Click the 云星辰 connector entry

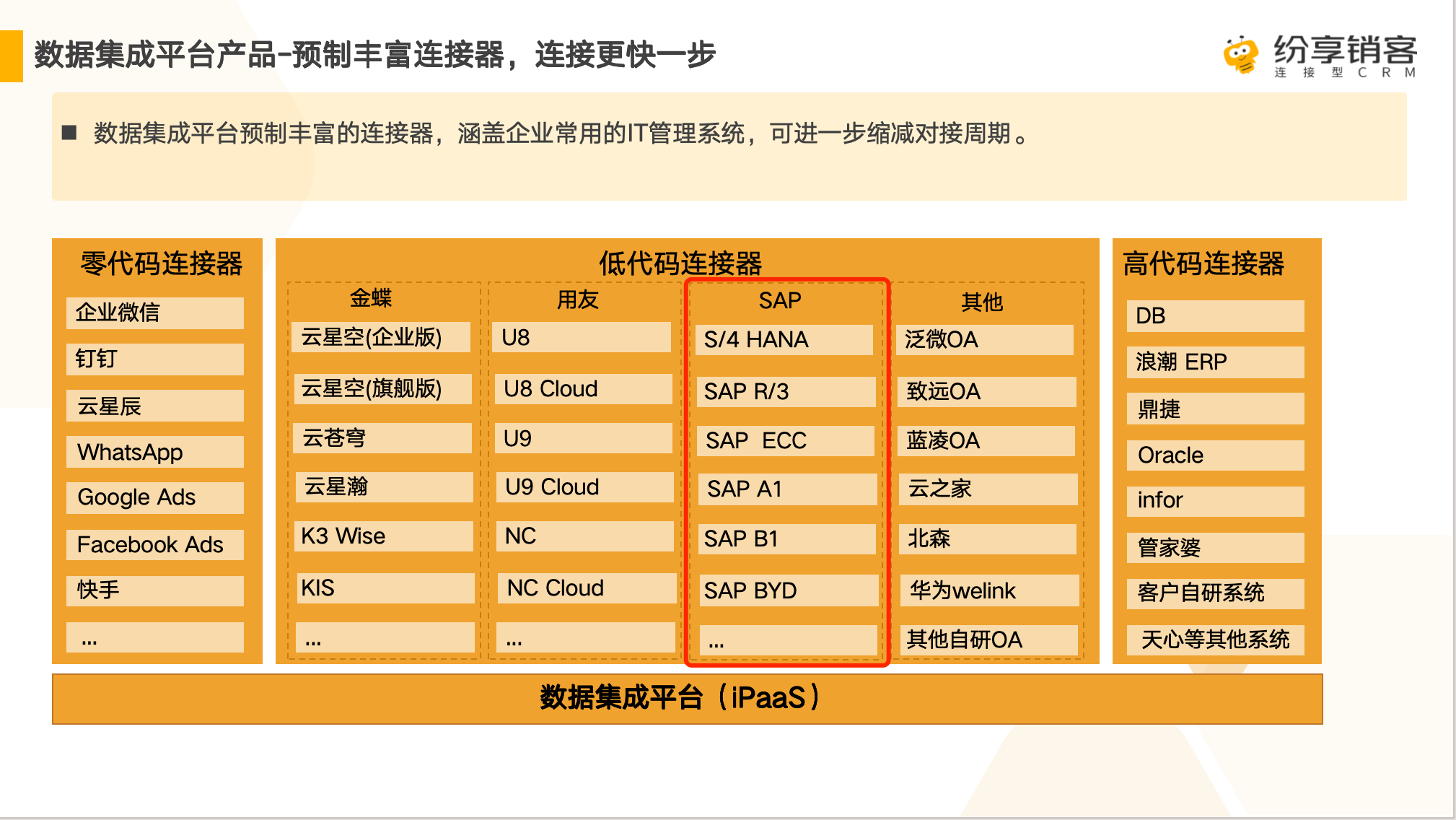(x=155, y=406)
